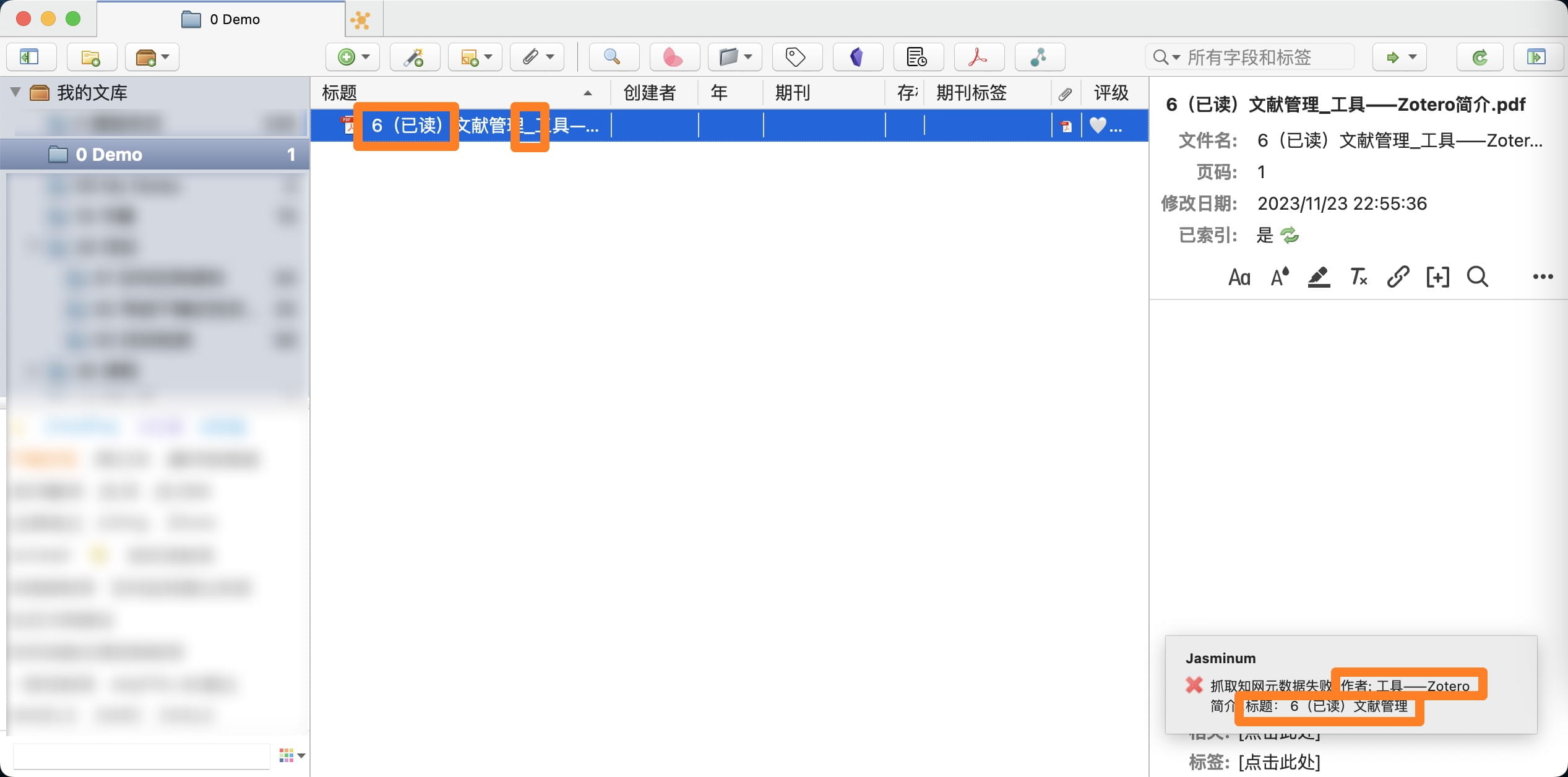Toggle the right item pane visibility

click(1536, 58)
